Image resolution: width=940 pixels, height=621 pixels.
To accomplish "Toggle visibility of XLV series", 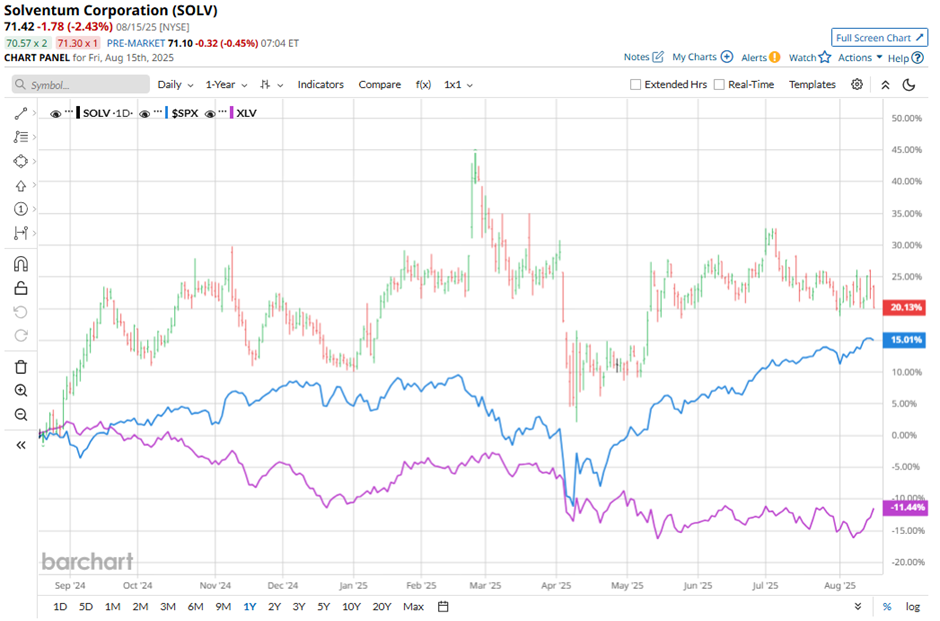I will tap(210, 114).
